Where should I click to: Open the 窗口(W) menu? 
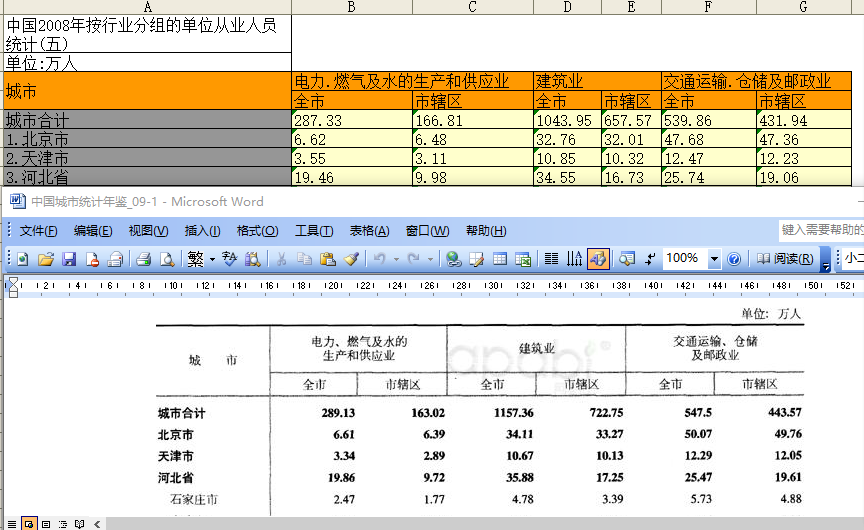[427, 231]
